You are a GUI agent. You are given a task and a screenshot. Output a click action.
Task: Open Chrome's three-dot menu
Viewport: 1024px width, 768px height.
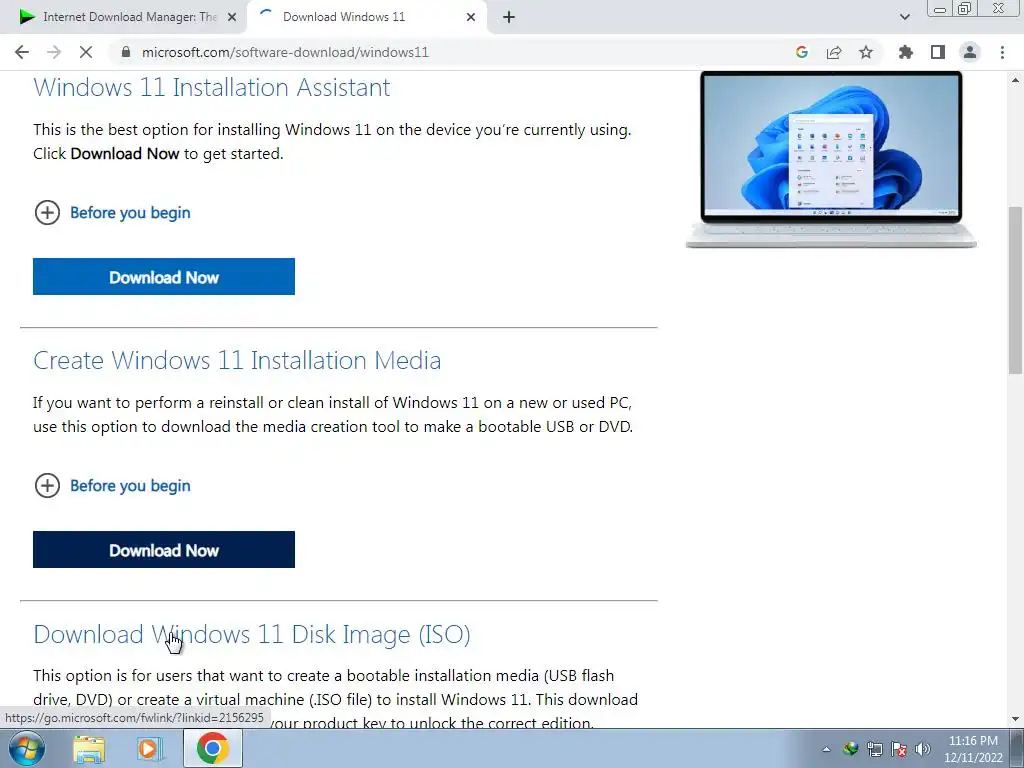[1002, 52]
